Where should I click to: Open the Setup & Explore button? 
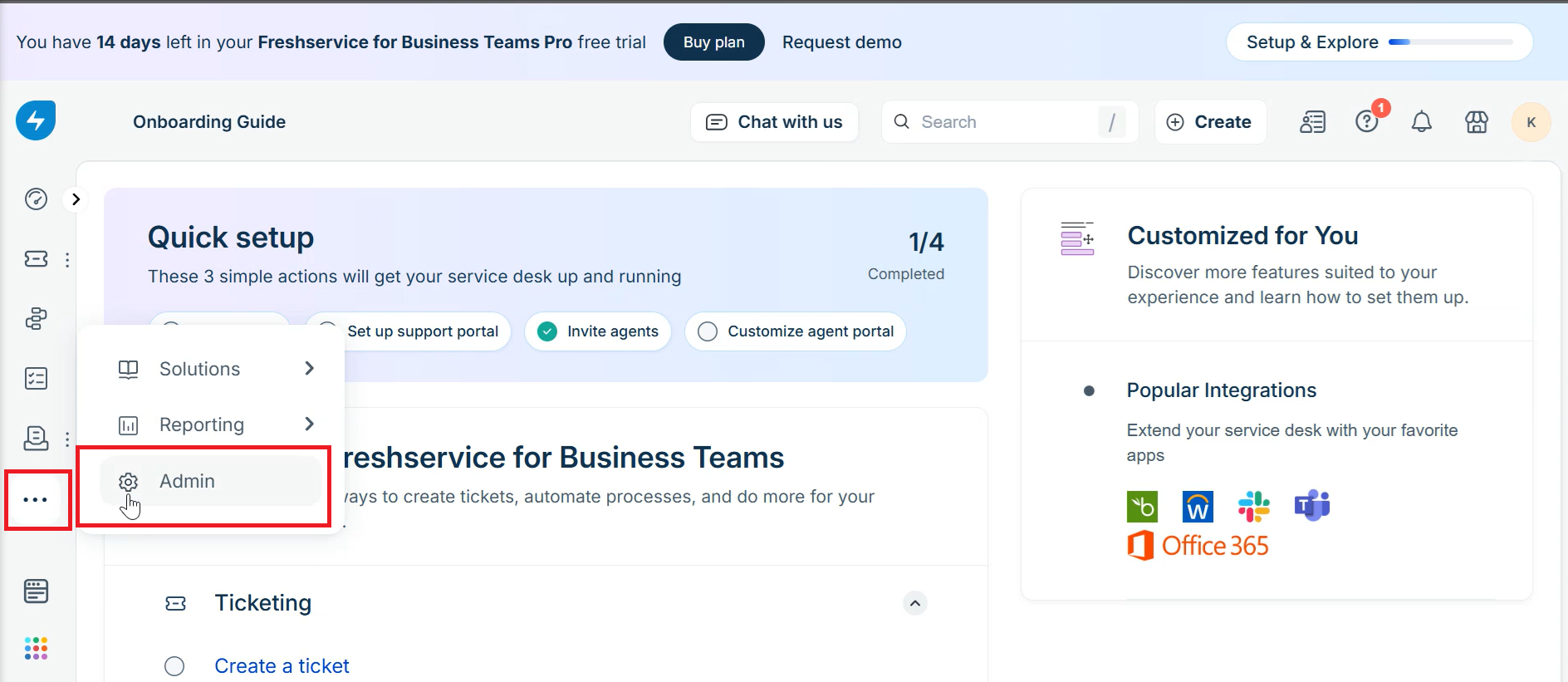[1379, 42]
